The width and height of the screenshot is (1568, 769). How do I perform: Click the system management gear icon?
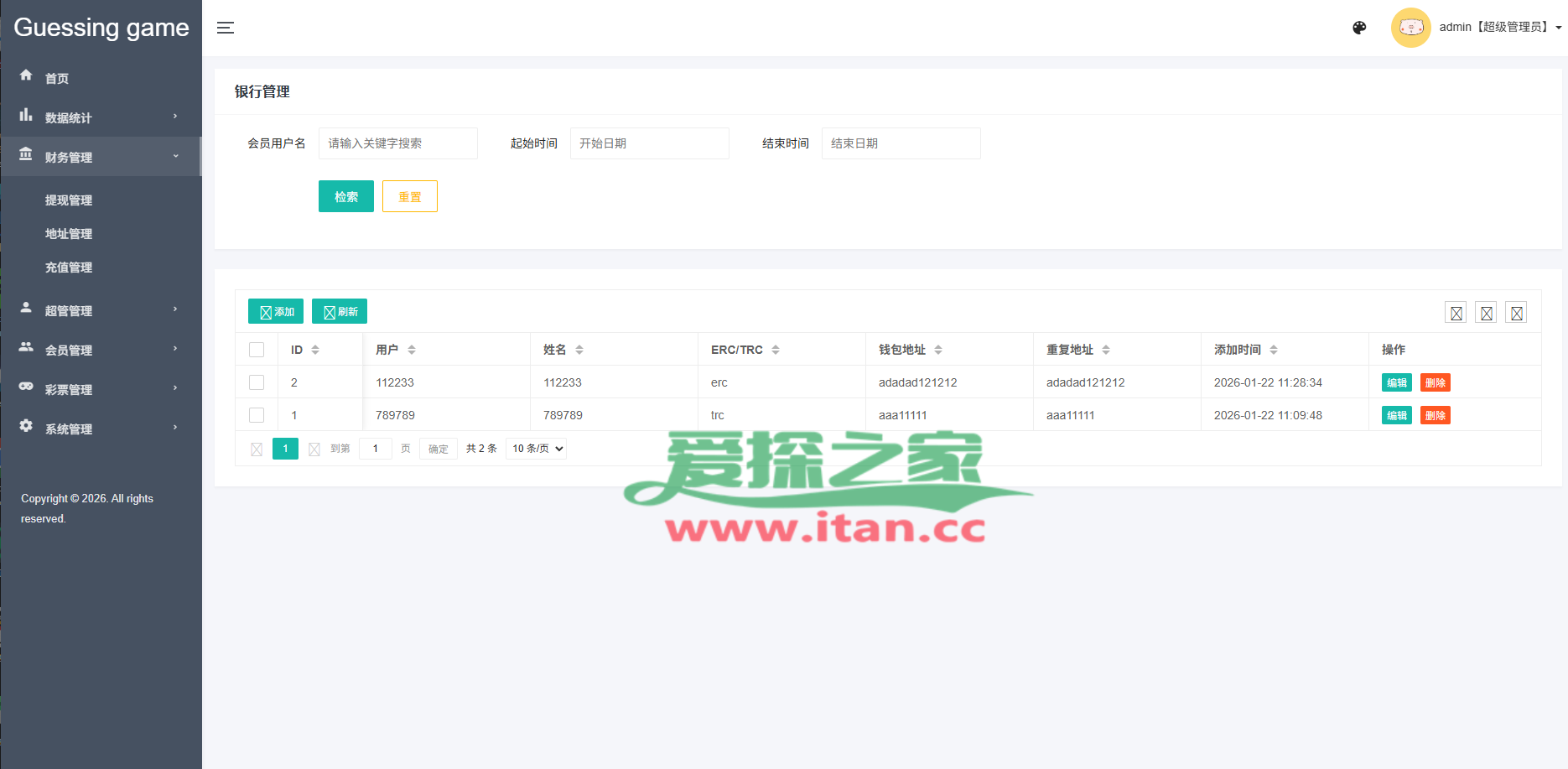click(x=26, y=426)
